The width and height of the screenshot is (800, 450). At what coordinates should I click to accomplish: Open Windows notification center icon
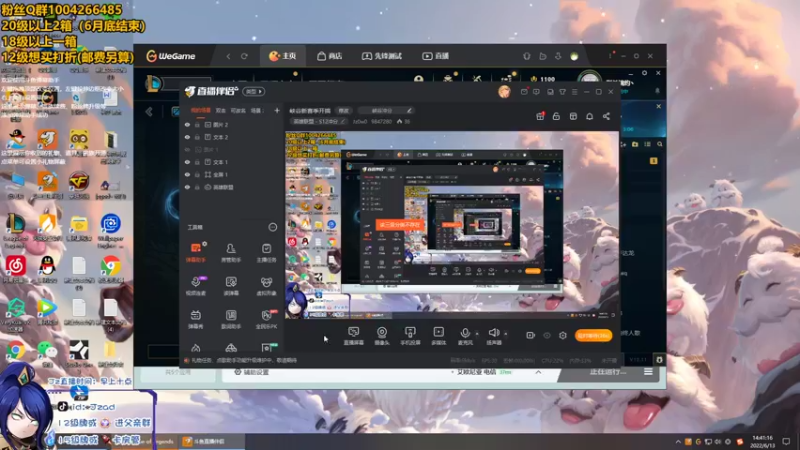[786, 441]
